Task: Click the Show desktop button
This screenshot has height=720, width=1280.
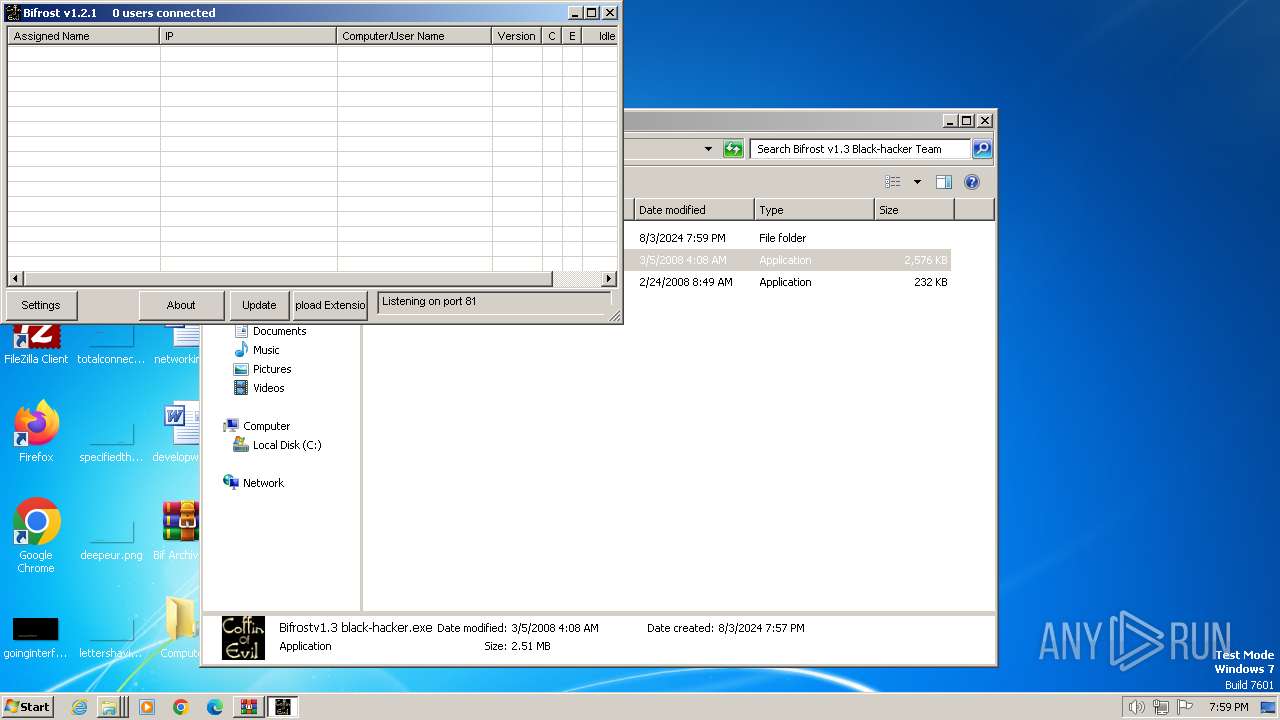Action: pyautogui.click(x=1270, y=707)
